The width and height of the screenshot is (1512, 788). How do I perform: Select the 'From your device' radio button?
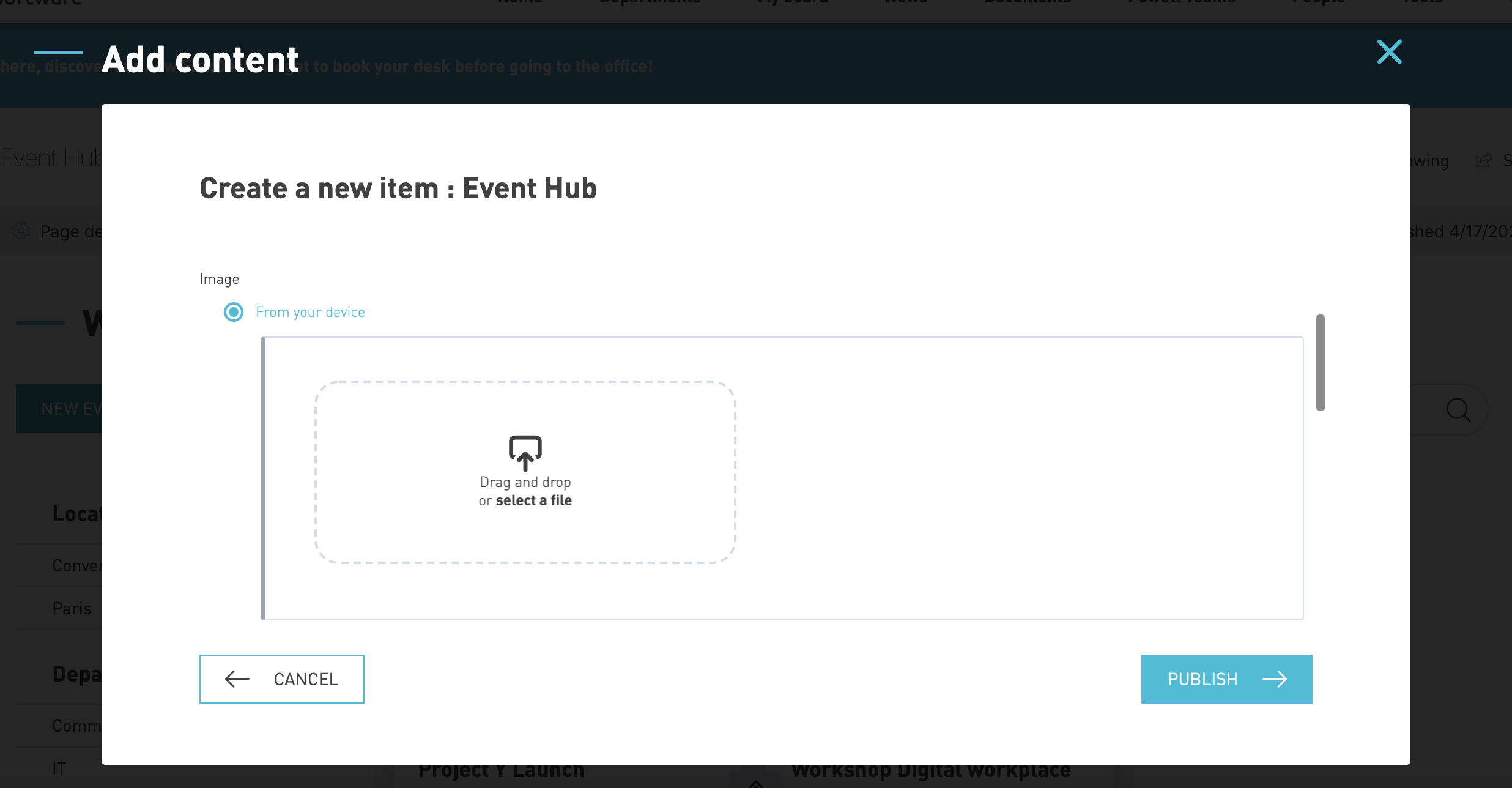pyautogui.click(x=234, y=312)
